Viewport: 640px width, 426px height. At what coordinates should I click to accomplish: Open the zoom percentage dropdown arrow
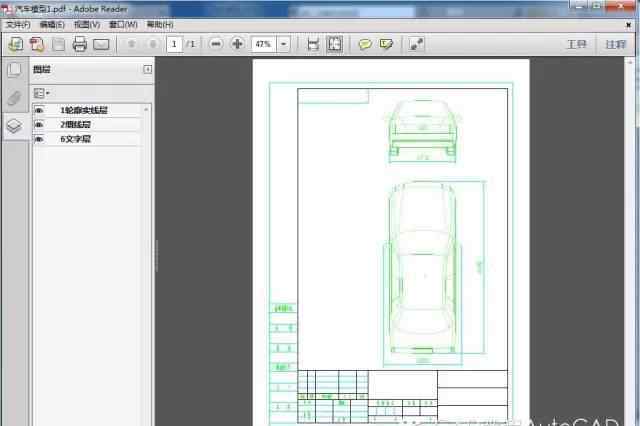point(284,44)
